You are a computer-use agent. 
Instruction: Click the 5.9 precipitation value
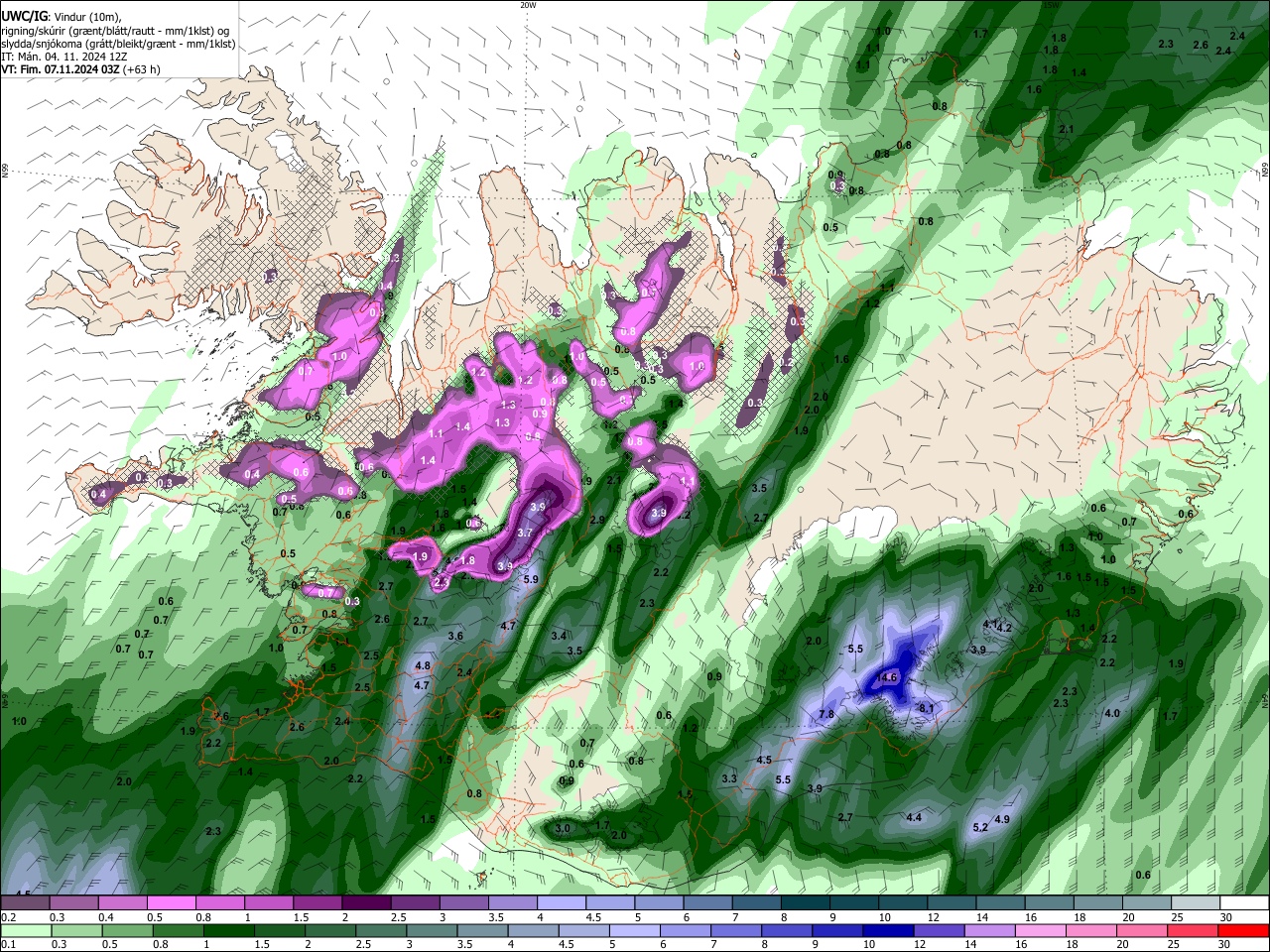[531, 579]
